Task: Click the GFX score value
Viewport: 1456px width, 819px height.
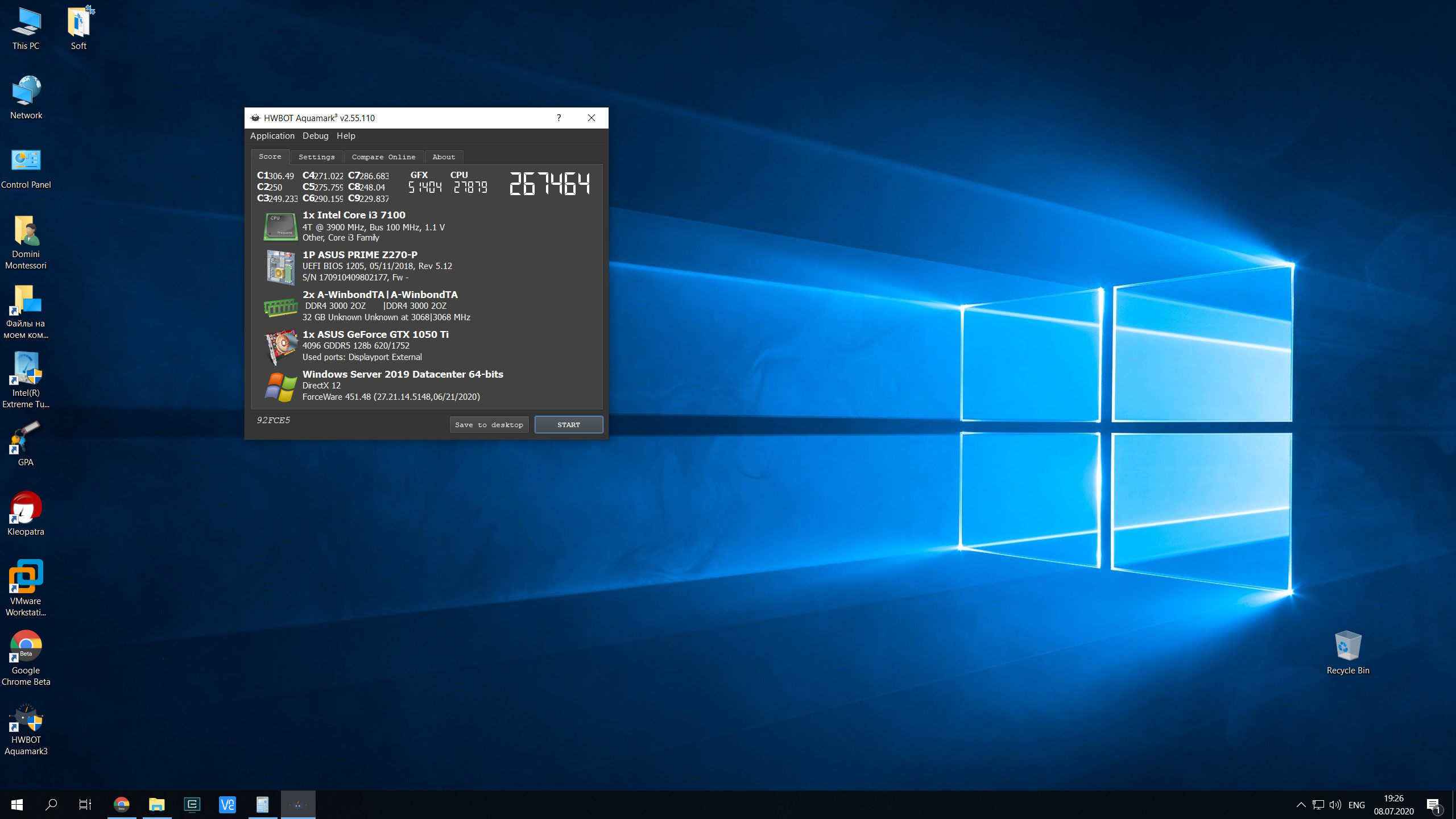Action: tap(425, 187)
